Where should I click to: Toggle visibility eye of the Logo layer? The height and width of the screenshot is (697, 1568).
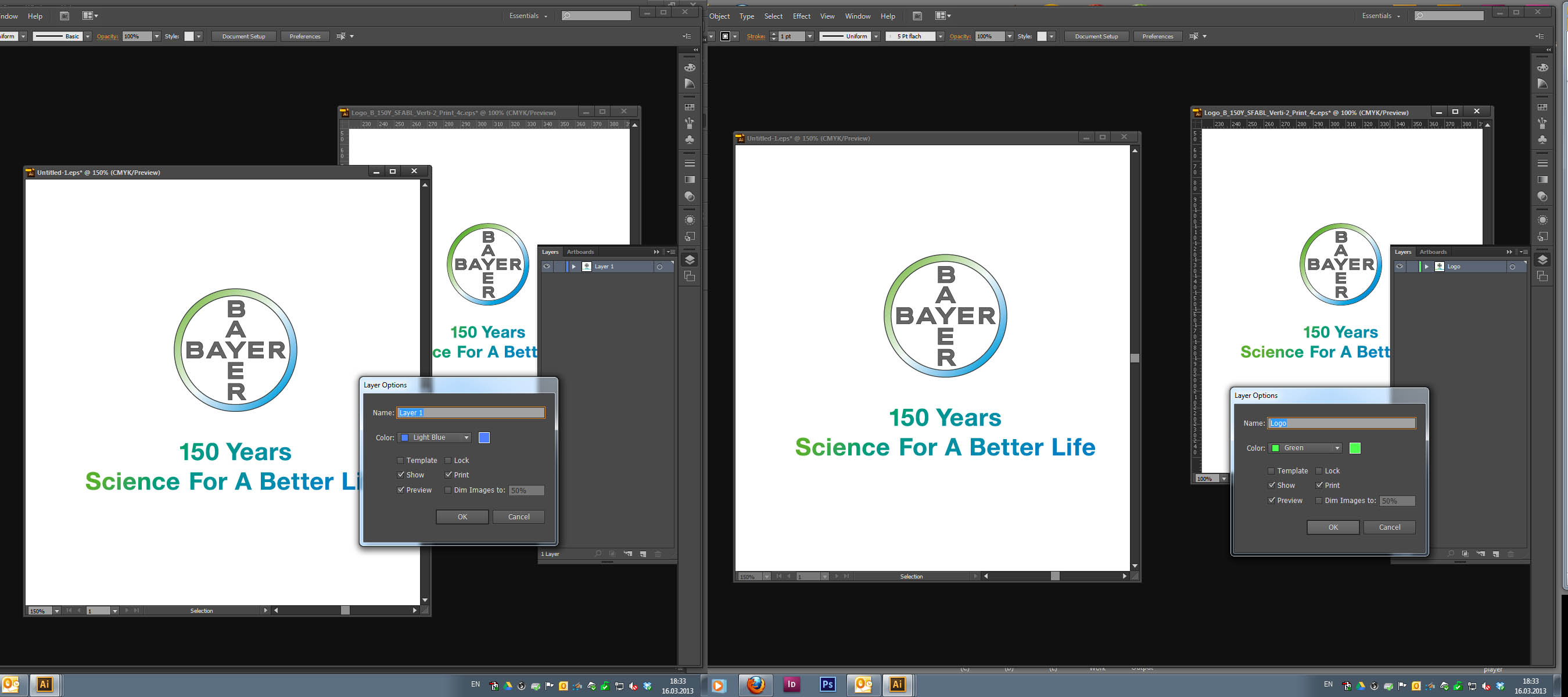pos(1400,267)
